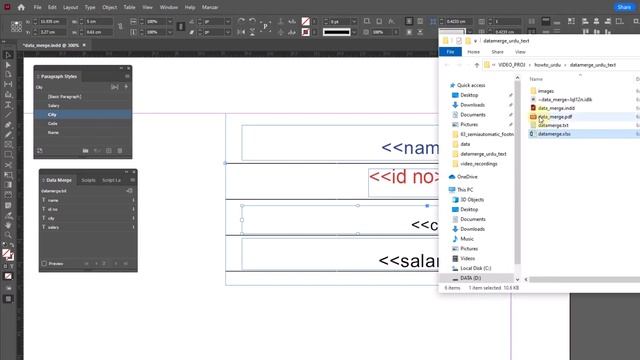Select the Line tool
This screenshot has width=640, height=360.
8,115
